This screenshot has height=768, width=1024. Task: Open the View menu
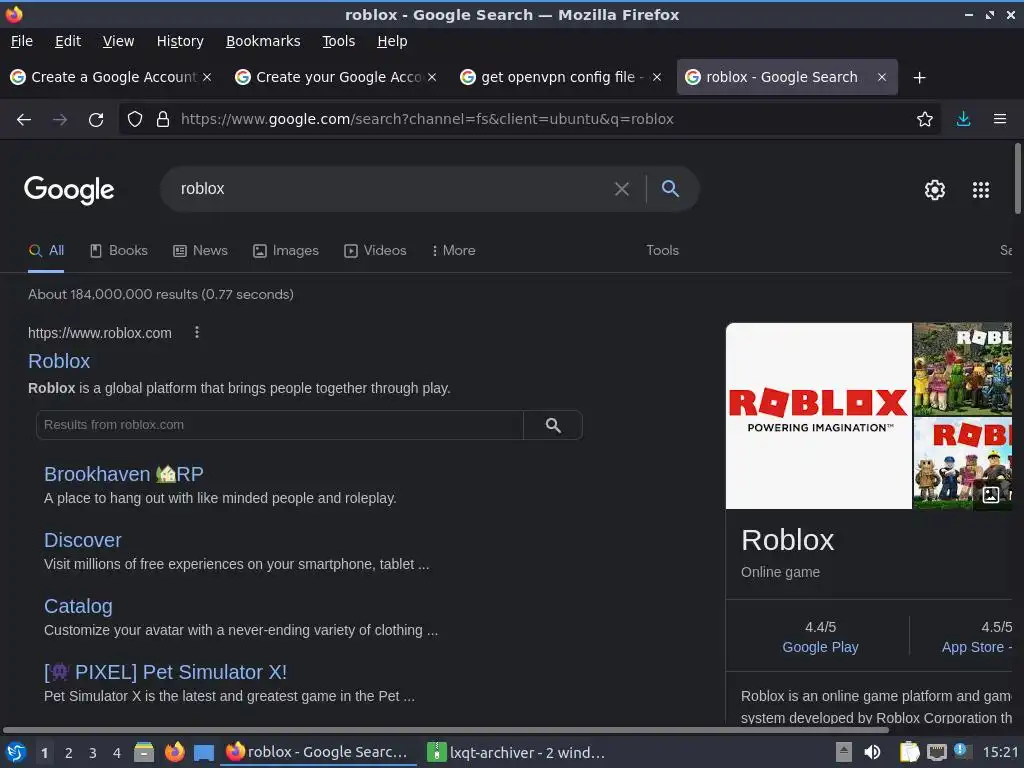tap(118, 41)
